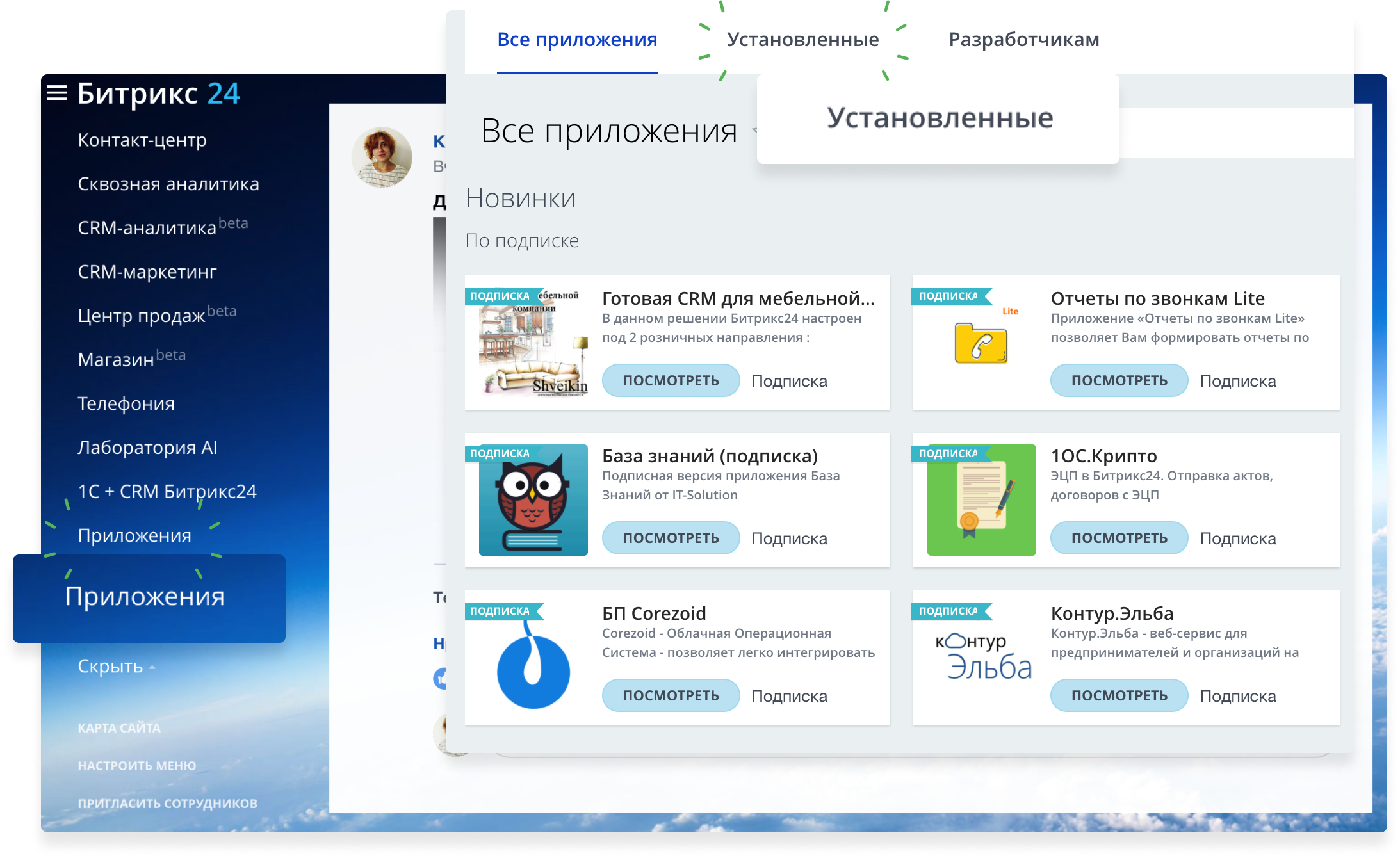Open 1С + CRM Битрикс24 item
The height and width of the screenshot is (858, 1400).
pyautogui.click(x=167, y=491)
